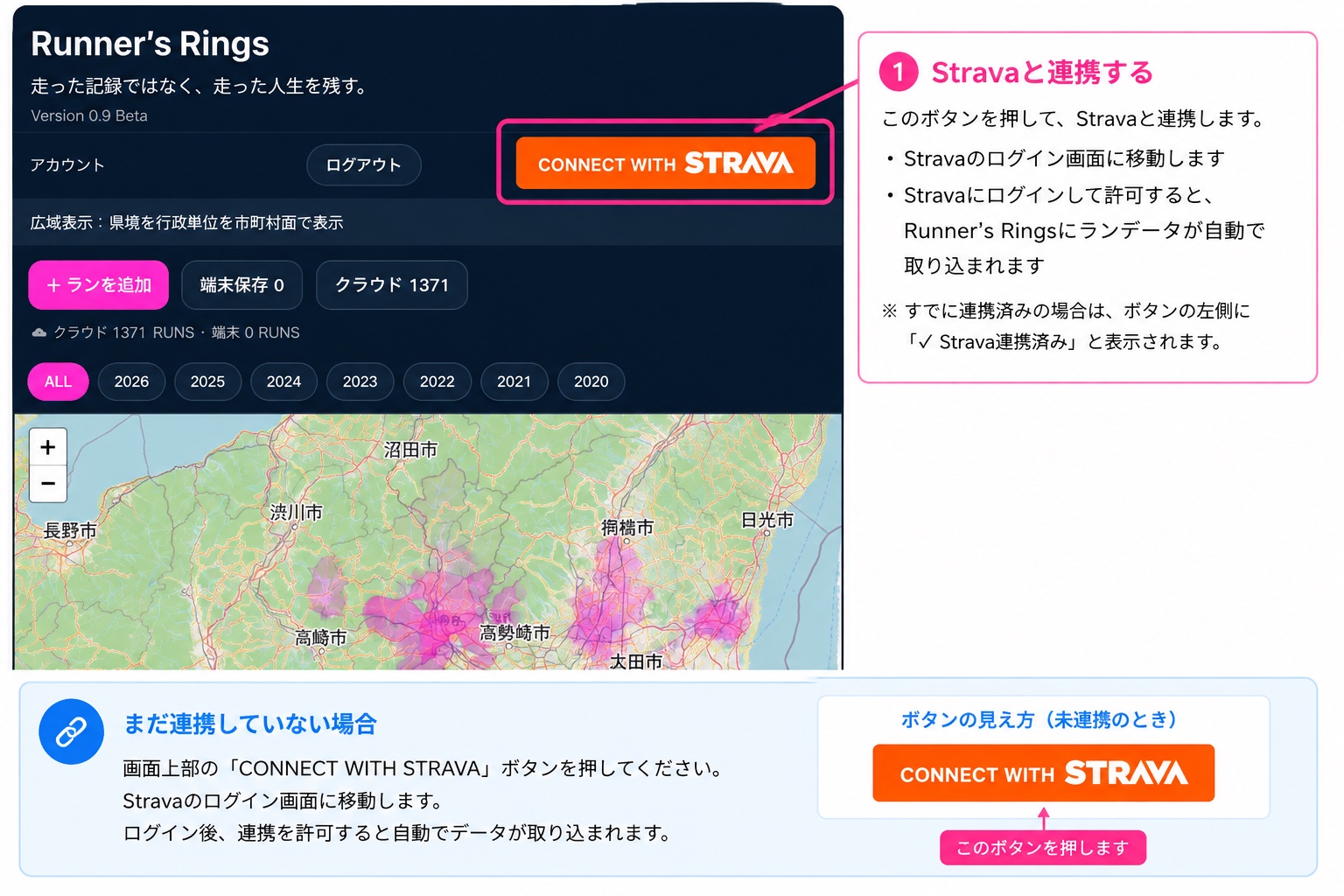Click the まだ連携していない場合 heading

(250, 724)
